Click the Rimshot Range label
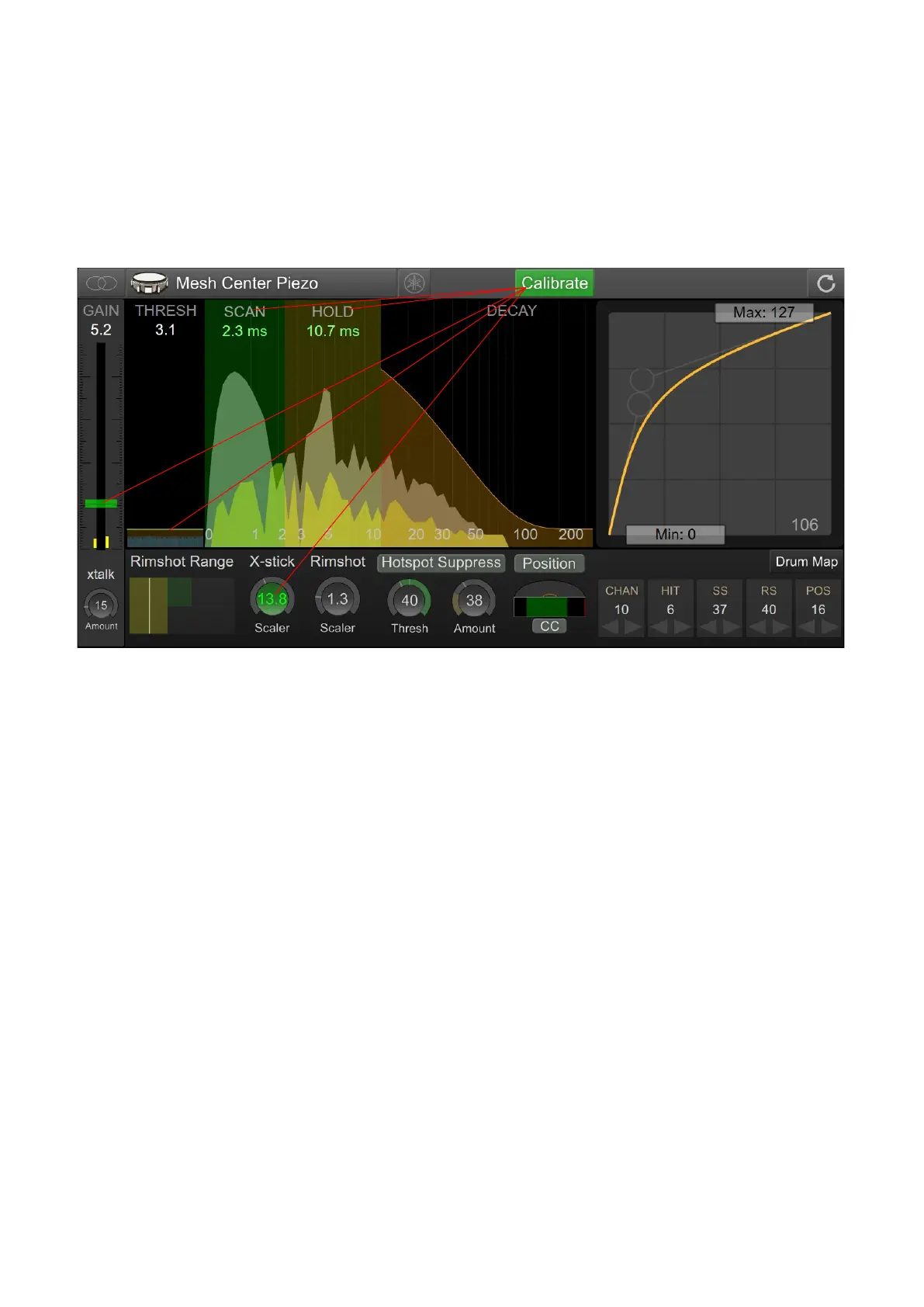Screen dimensions: 924x1307 coord(182,562)
